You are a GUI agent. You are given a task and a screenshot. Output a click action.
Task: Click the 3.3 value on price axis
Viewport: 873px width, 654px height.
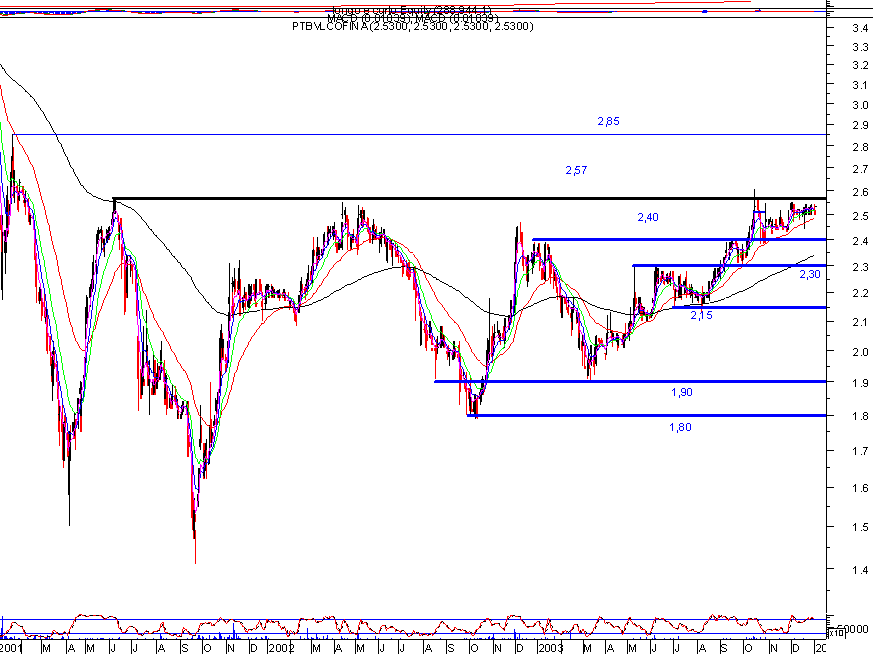(860, 48)
